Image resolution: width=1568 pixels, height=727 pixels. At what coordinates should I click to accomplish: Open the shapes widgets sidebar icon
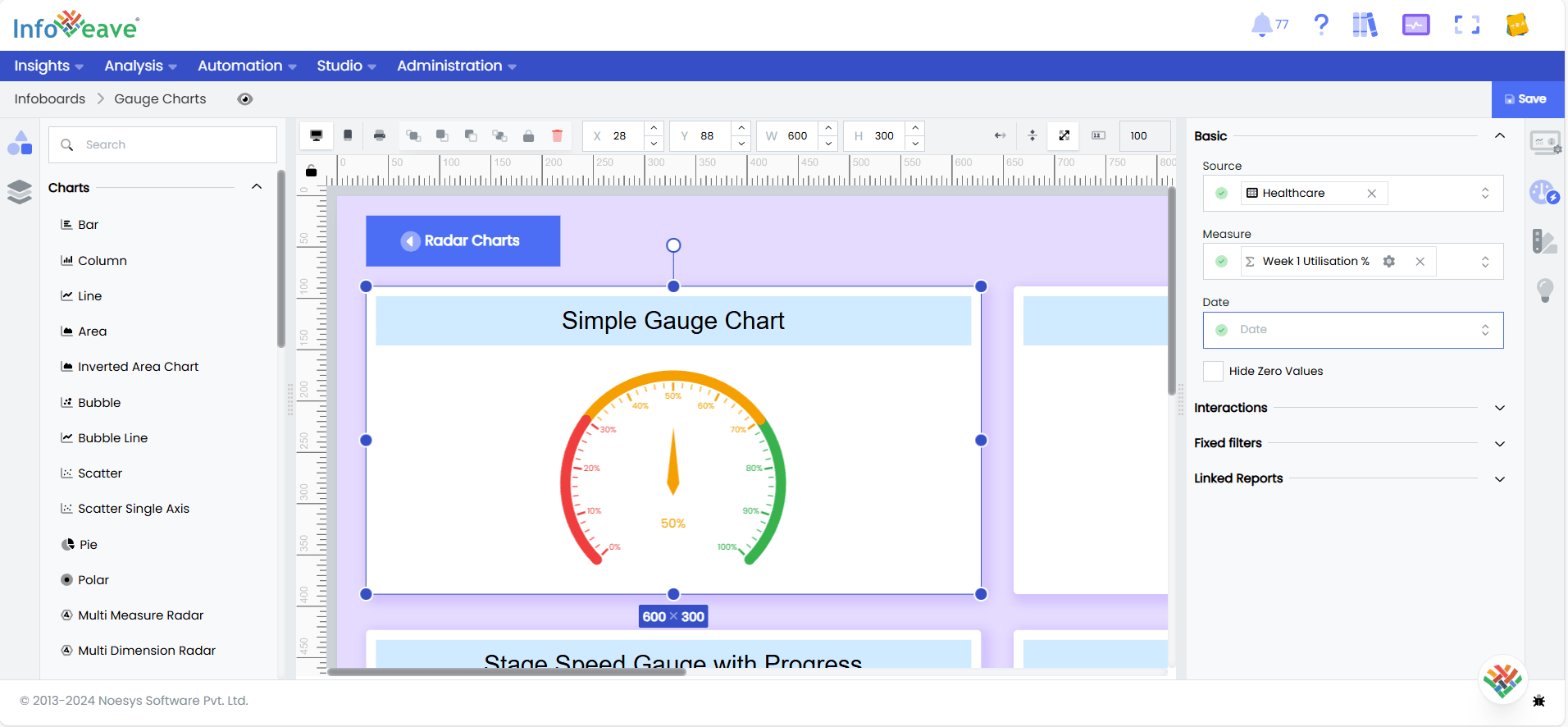tap(20, 144)
